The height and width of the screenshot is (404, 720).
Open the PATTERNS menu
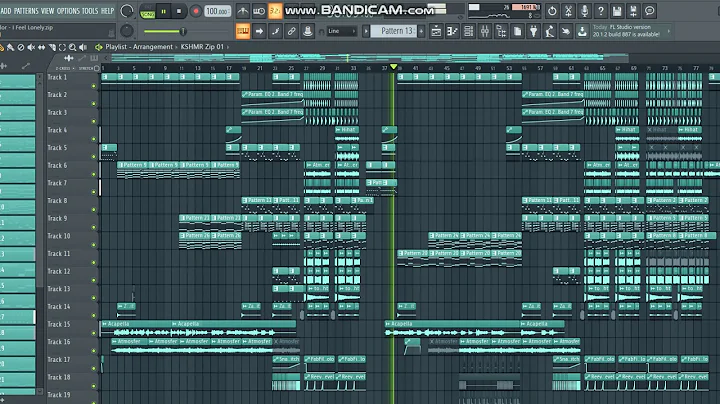pos(26,11)
